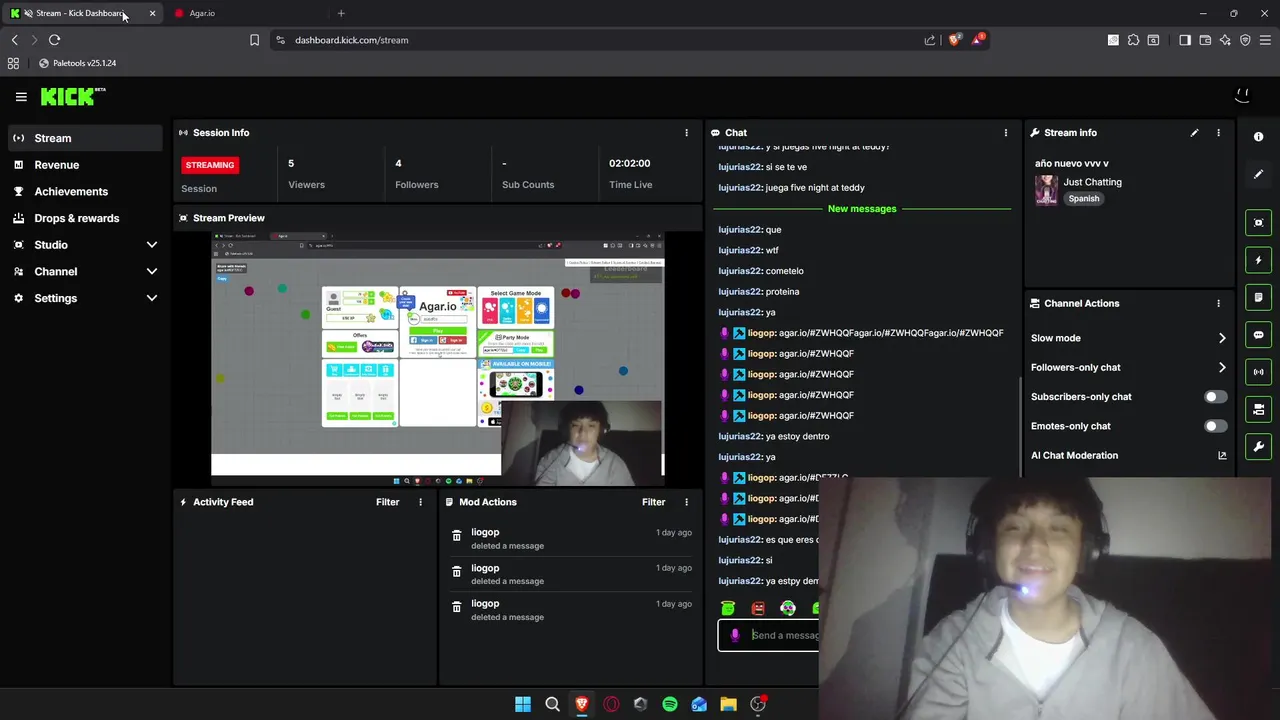1280x720 pixels.
Task: Open Mod Actions three-dot menu
Action: [686, 502]
